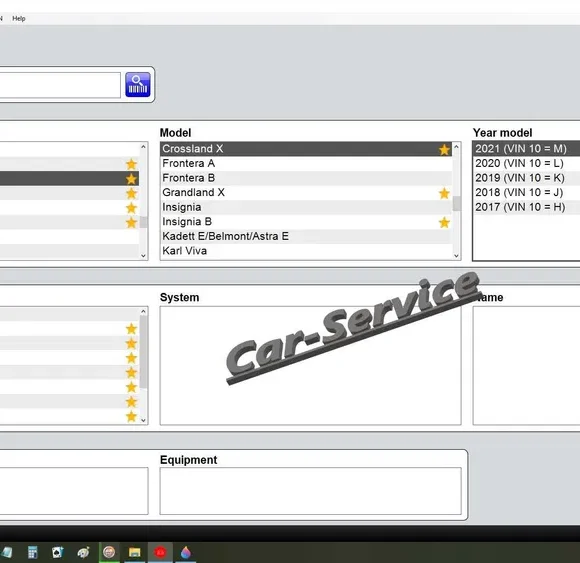Click the VIN search text field

click(x=59, y=85)
